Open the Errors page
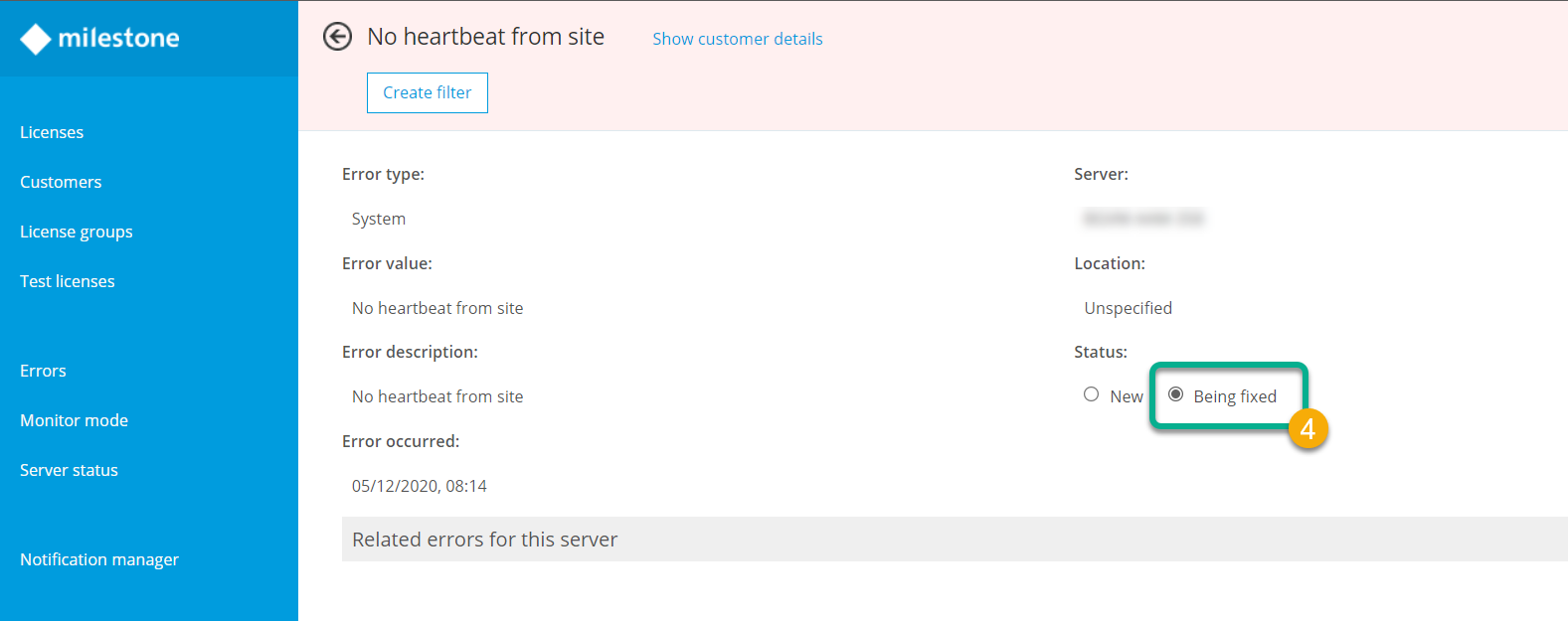Image resolution: width=1568 pixels, height=621 pixels. 43,371
